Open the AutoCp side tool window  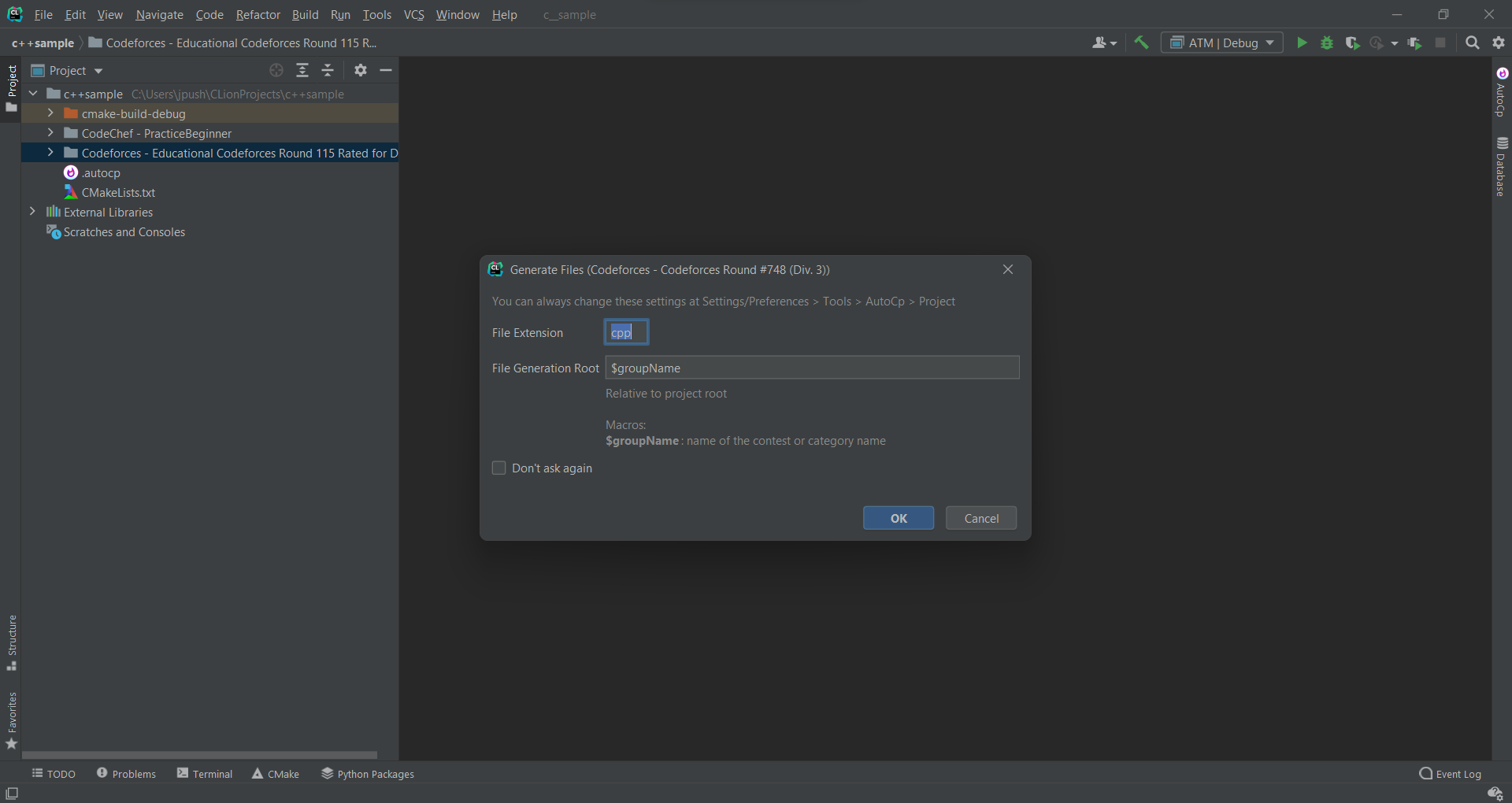(1502, 92)
